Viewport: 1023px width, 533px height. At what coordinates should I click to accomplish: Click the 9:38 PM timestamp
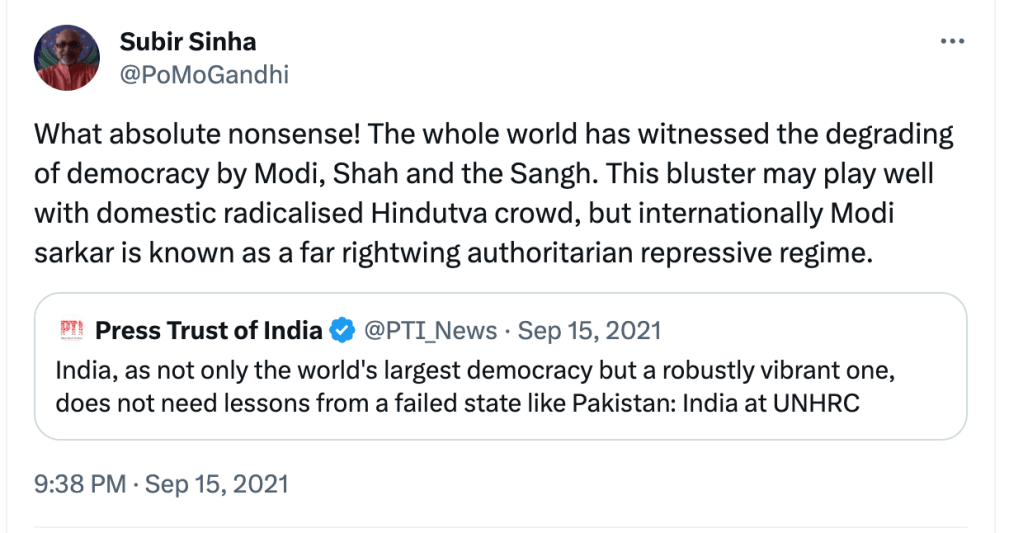(x=79, y=484)
